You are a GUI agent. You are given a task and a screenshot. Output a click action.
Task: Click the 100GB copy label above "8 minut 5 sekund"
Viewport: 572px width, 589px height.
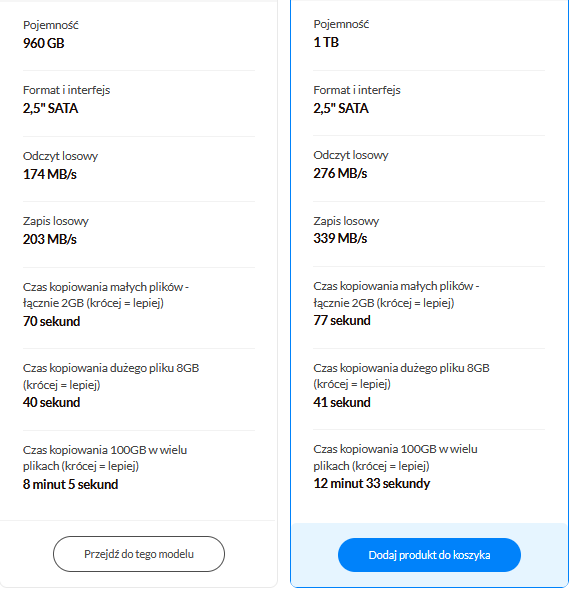click(x=105, y=458)
